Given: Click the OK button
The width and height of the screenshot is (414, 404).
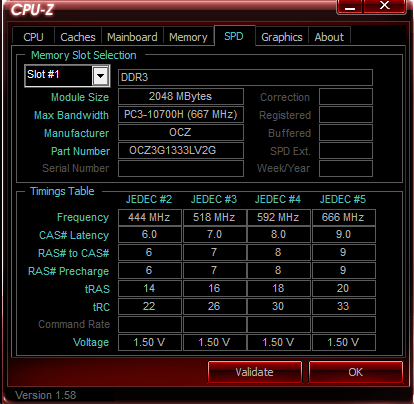Looking at the screenshot, I should click(x=356, y=372).
